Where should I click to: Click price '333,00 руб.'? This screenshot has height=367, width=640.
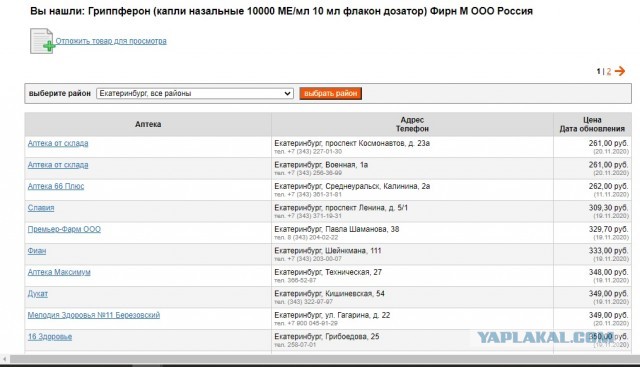pyautogui.click(x=608, y=251)
